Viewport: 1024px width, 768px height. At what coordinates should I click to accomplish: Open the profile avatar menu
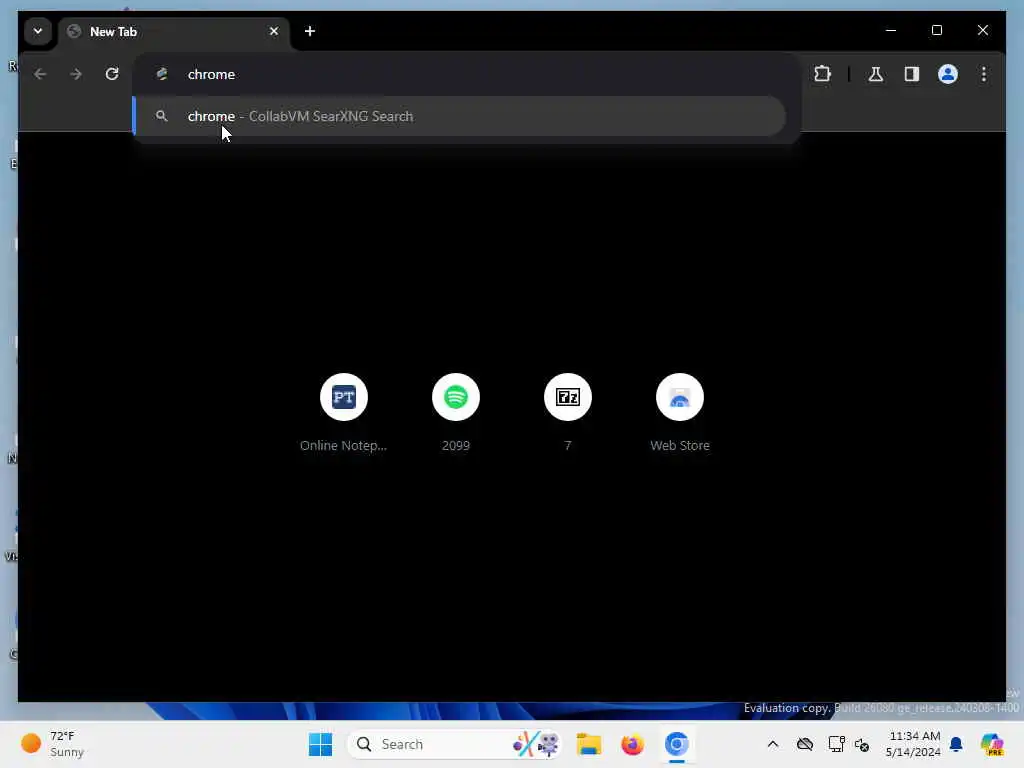point(948,74)
